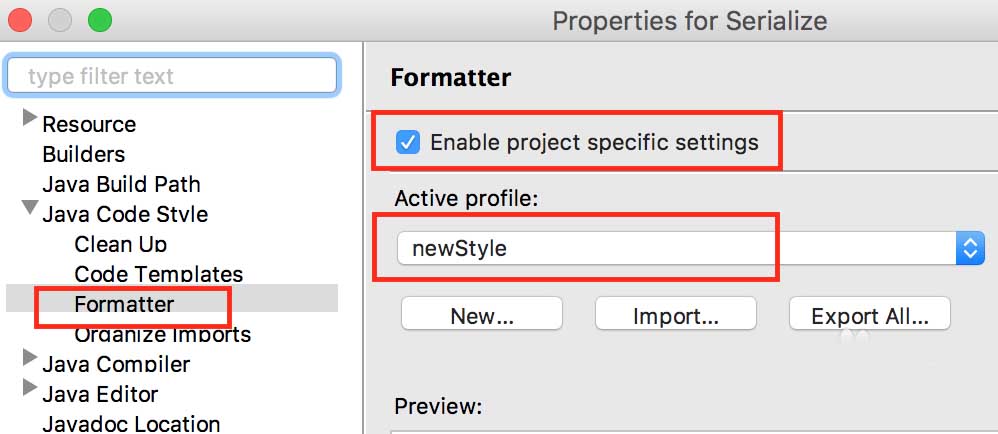Screen dimensions: 998x434
Task: Select Java Build Path item
Action: pos(121,184)
